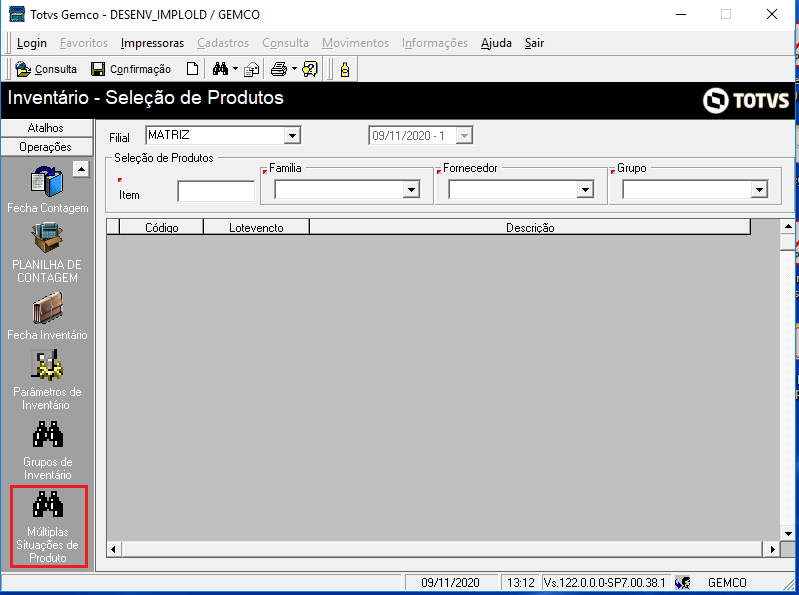Click the status bar time 13:12
The image size is (799, 595).
point(521,582)
